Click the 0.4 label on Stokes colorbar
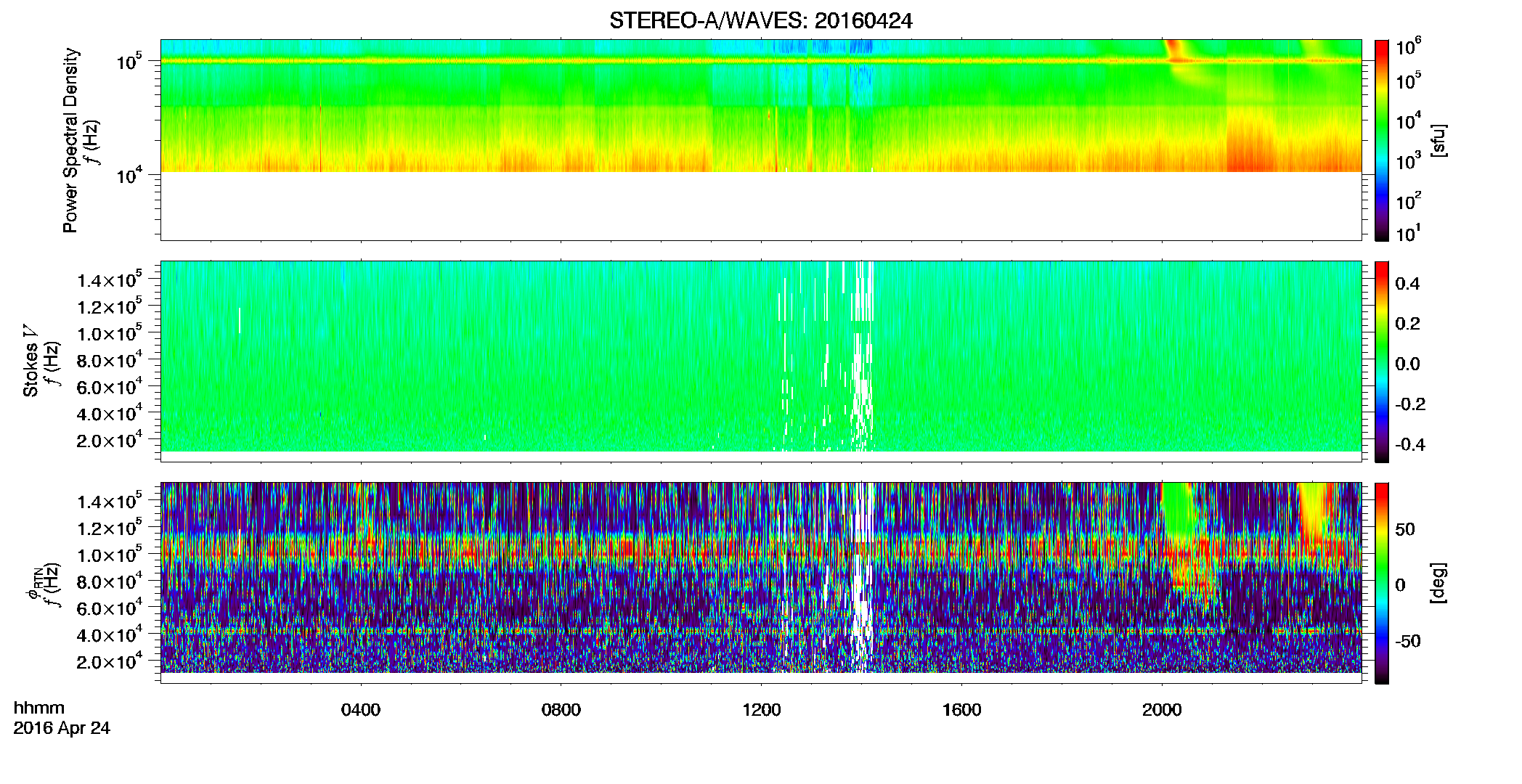The image size is (1522, 784). (1407, 284)
